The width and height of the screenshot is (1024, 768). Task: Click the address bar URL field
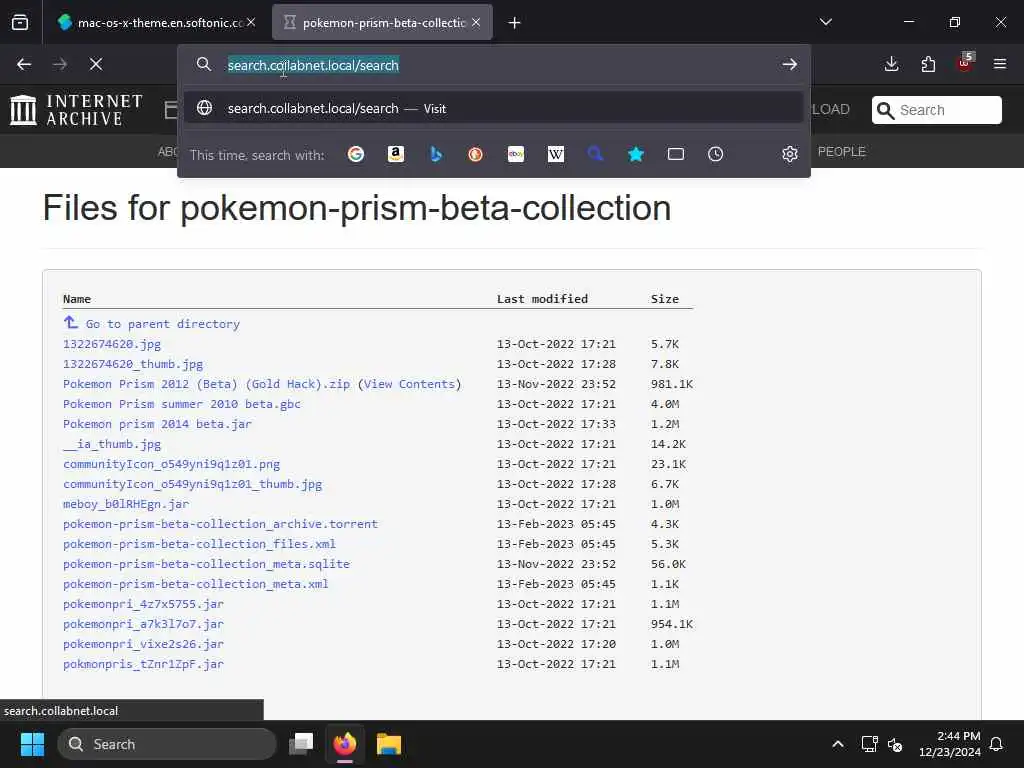click(x=493, y=65)
